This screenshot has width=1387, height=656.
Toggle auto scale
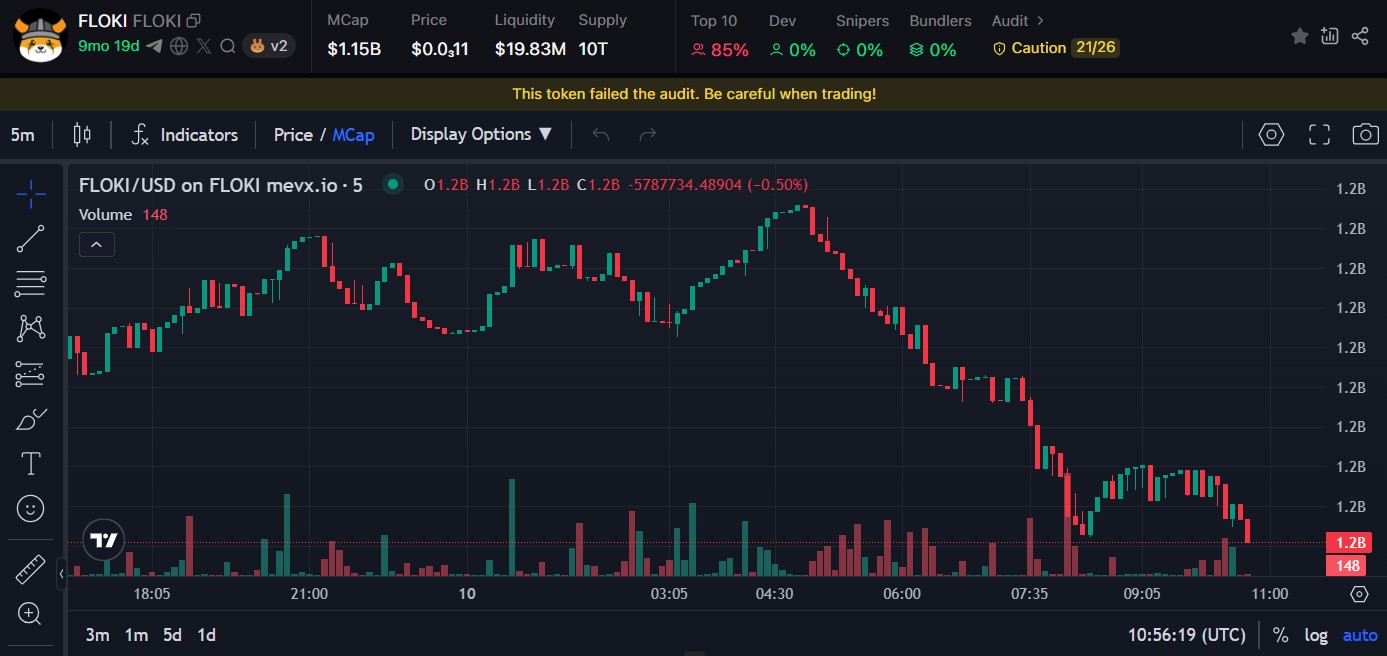click(x=1360, y=635)
